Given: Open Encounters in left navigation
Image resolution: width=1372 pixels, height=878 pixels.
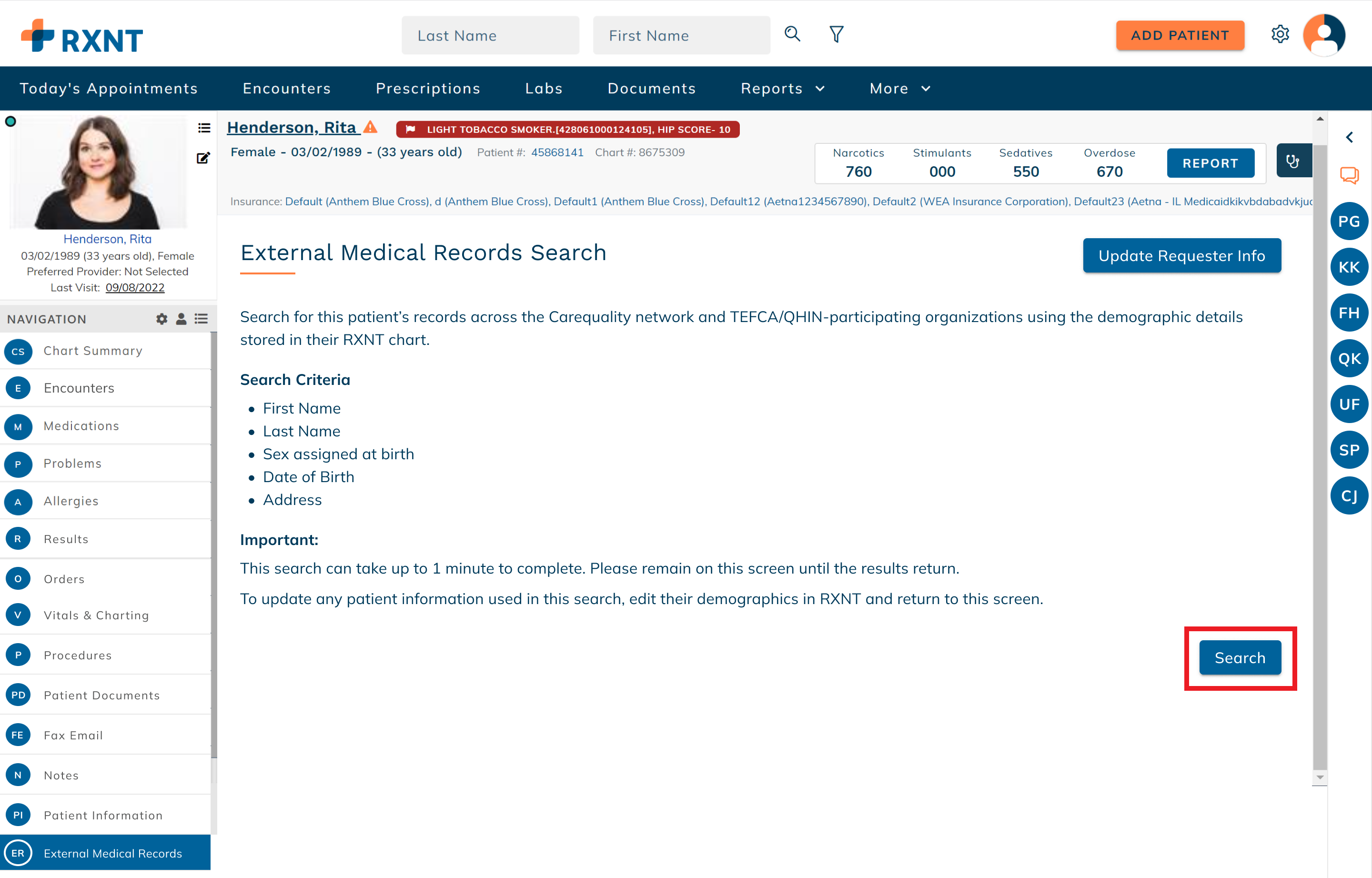Looking at the screenshot, I should (x=105, y=388).
